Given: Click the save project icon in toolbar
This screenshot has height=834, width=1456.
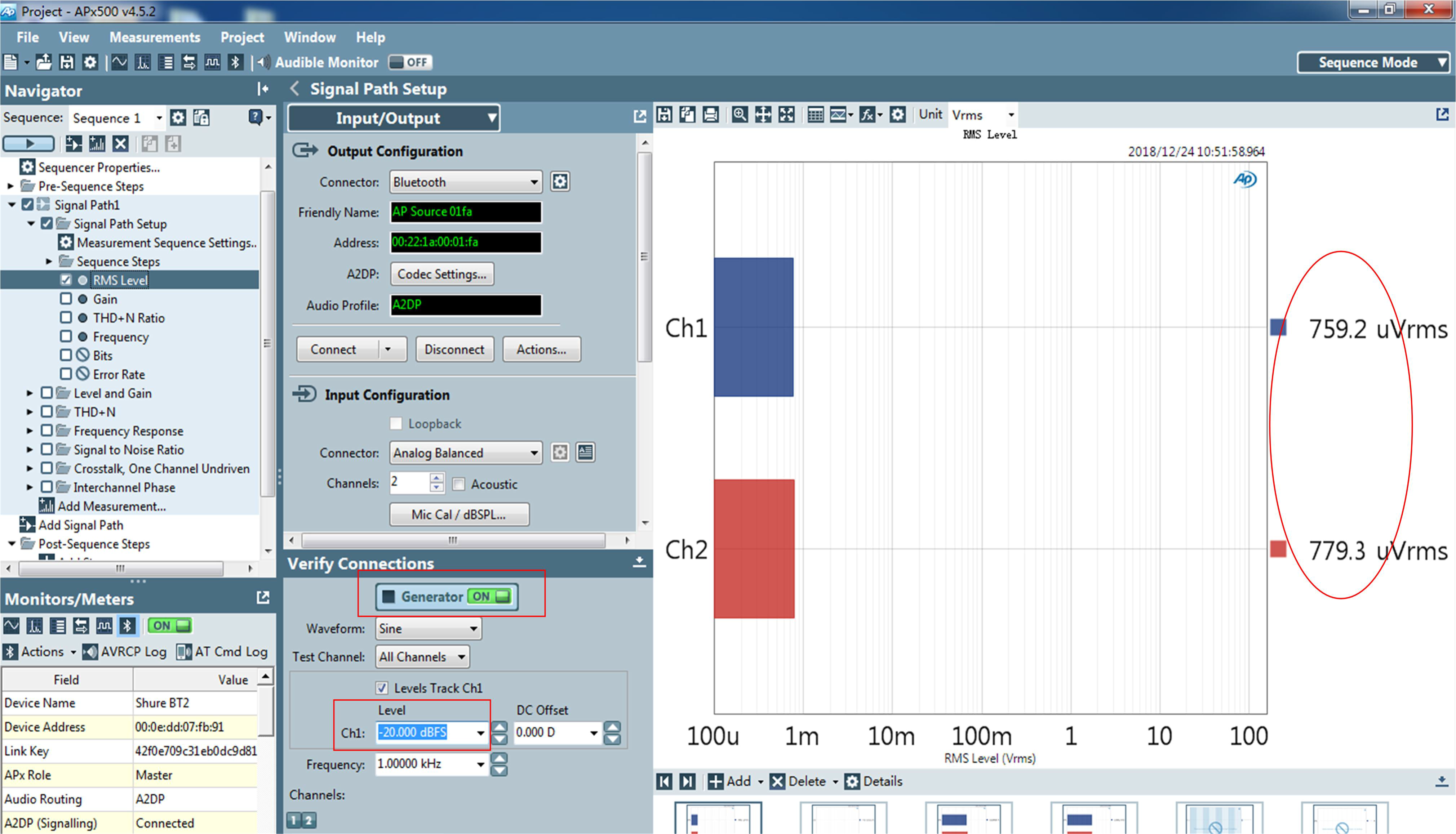Looking at the screenshot, I should (67, 62).
